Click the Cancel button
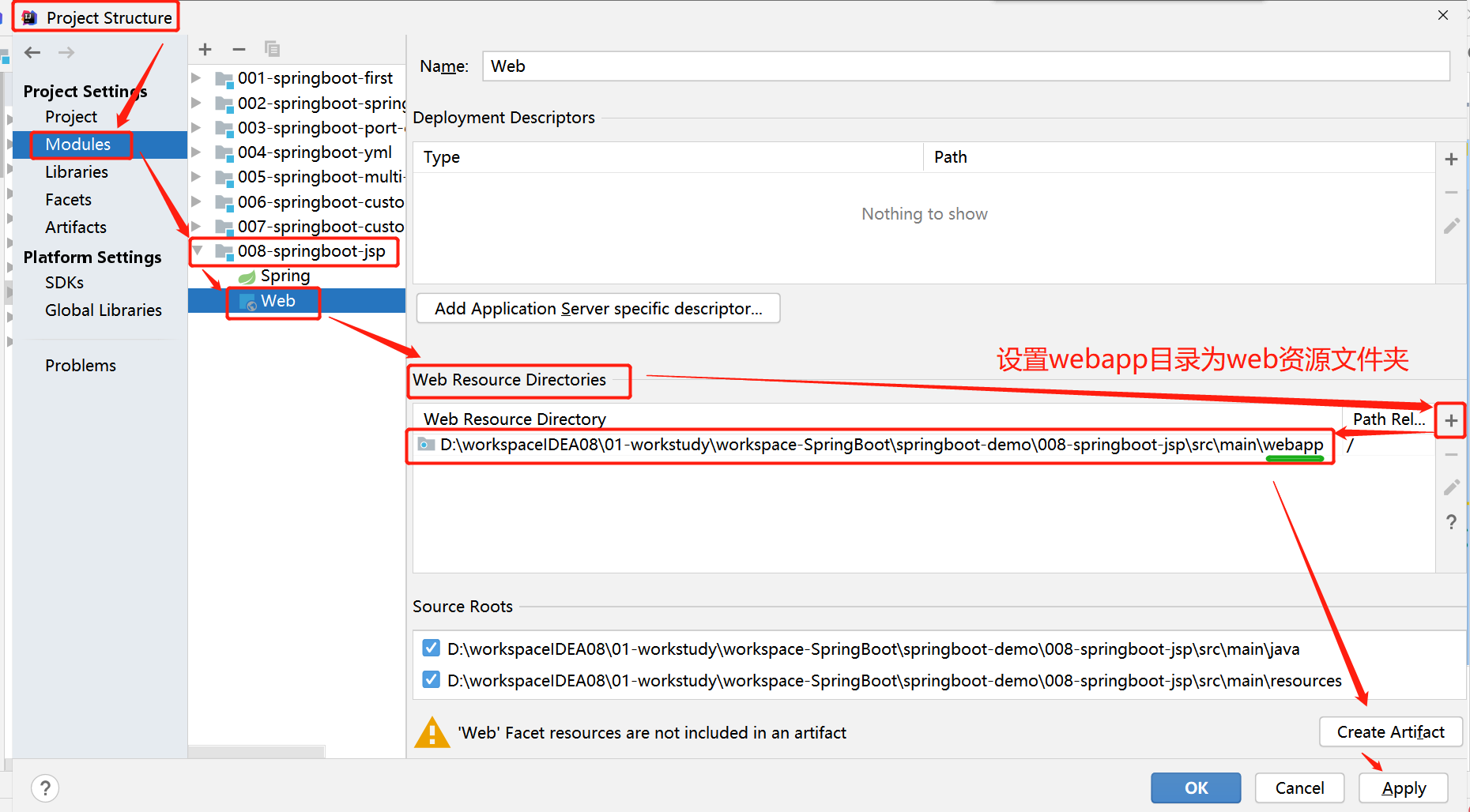The width and height of the screenshot is (1470, 812). click(x=1299, y=788)
